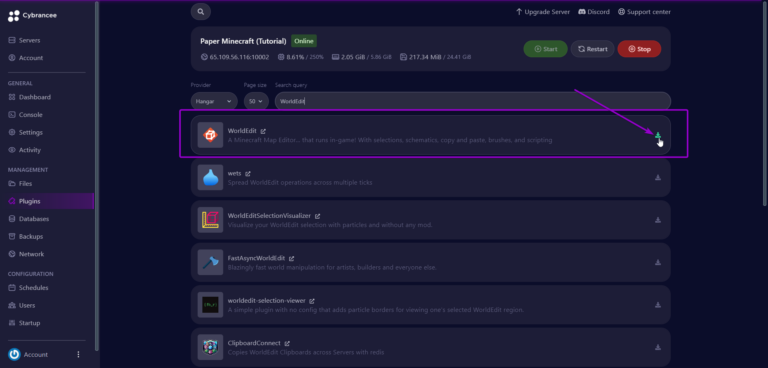Click ClipboardConnect thumbnail
The height and width of the screenshot is (368, 768).
(210, 347)
